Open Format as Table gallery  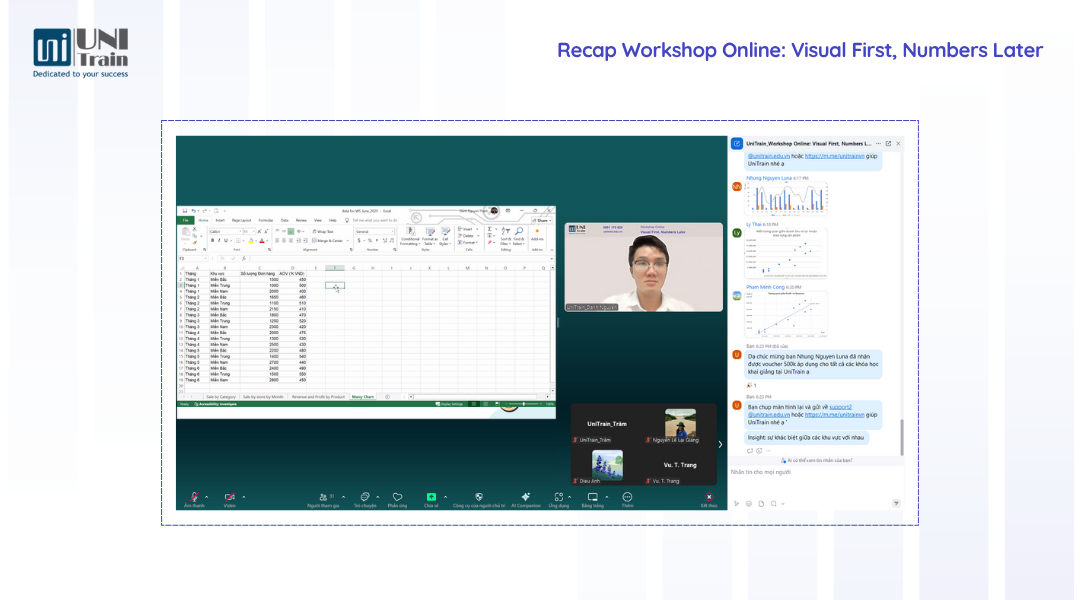[430, 236]
